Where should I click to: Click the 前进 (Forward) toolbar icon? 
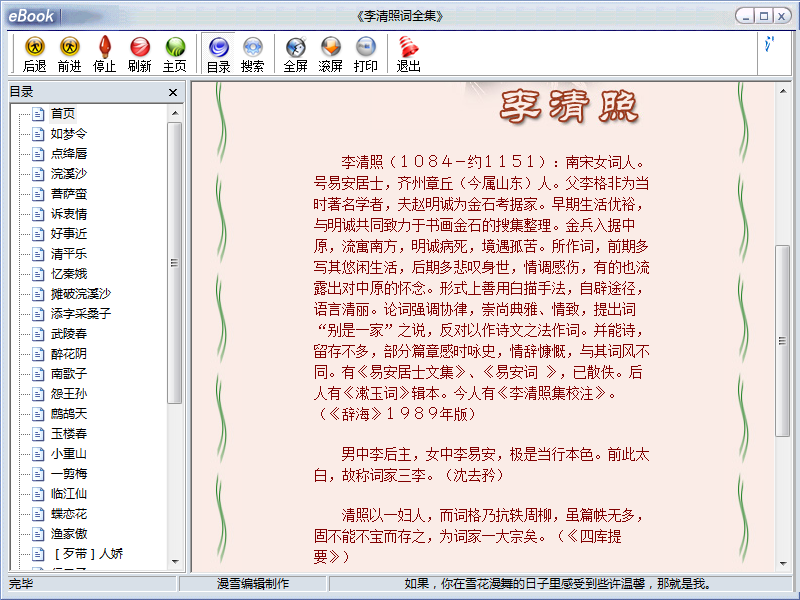click(69, 53)
